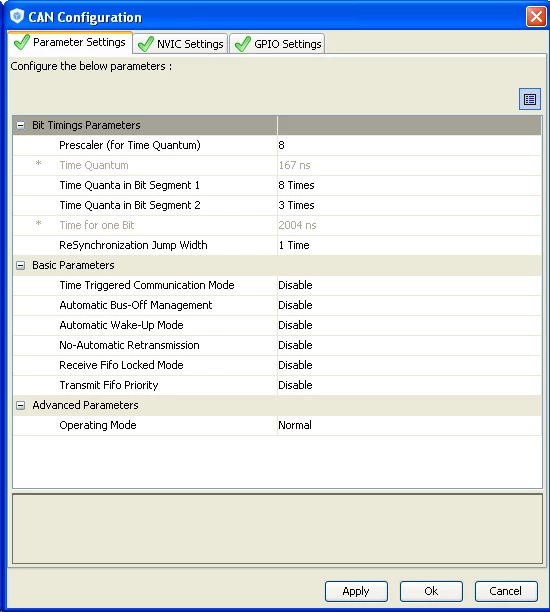Select the Prescaler (for Time Quantum) label
Image resolution: width=550 pixels, height=612 pixels.
pos(130,145)
